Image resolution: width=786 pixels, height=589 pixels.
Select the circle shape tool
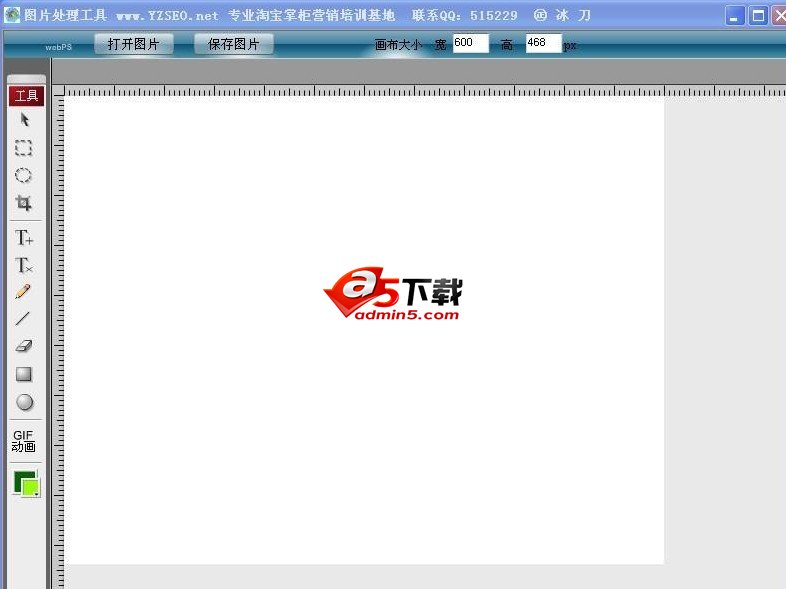point(24,402)
